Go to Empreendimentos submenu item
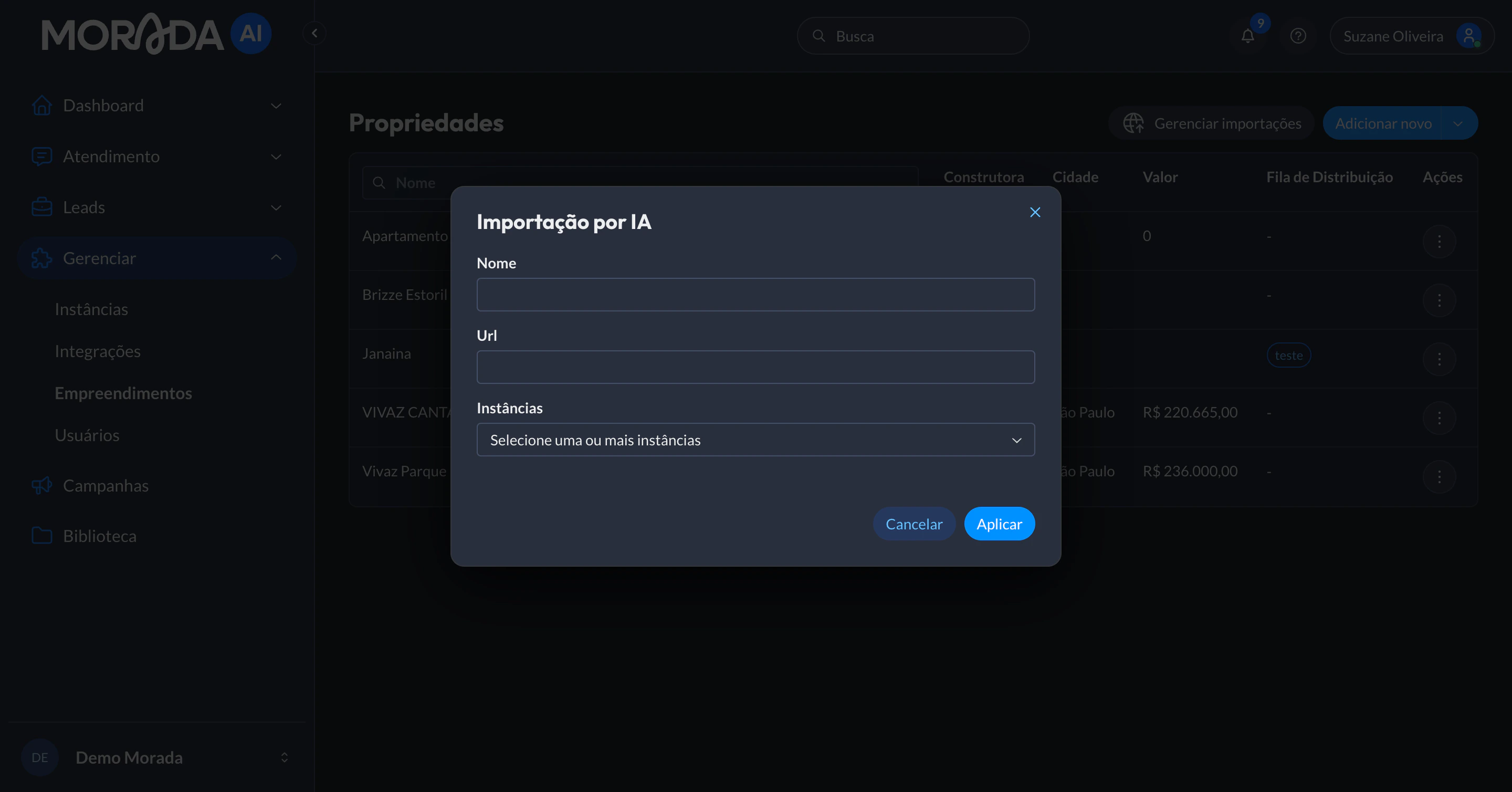This screenshot has height=792, width=1512. pos(123,393)
